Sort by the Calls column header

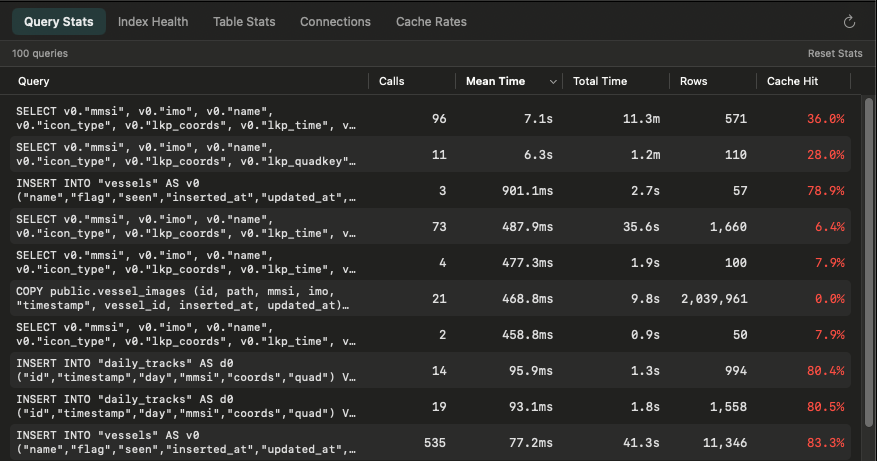392,81
